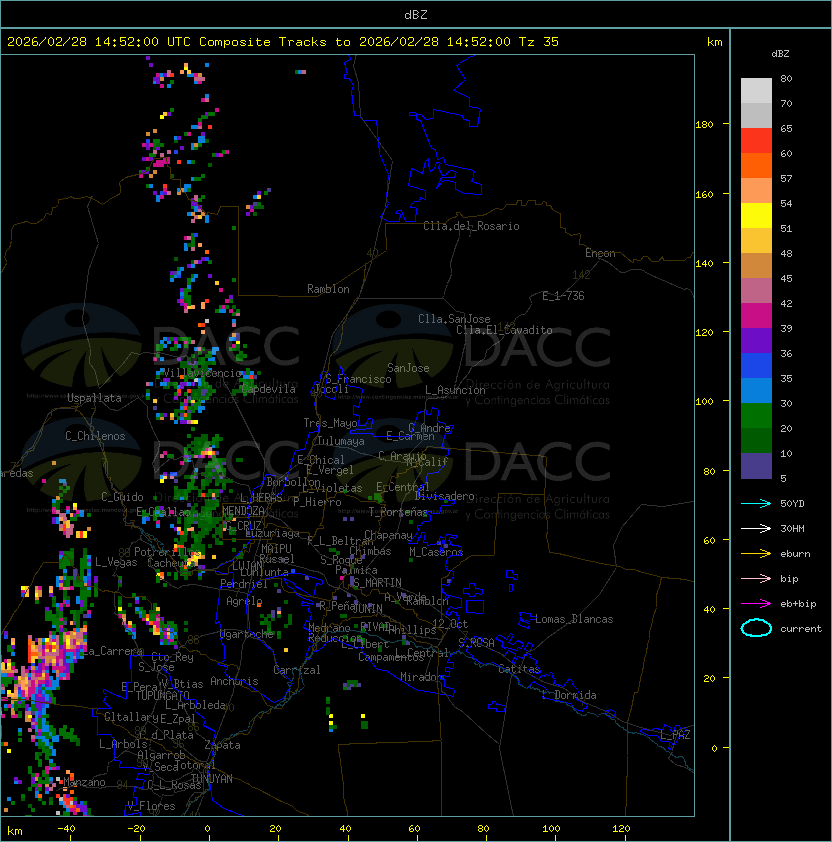Screen dimensions: 832x842
Task: Click the '12_Oct' label
Action: tap(450, 624)
